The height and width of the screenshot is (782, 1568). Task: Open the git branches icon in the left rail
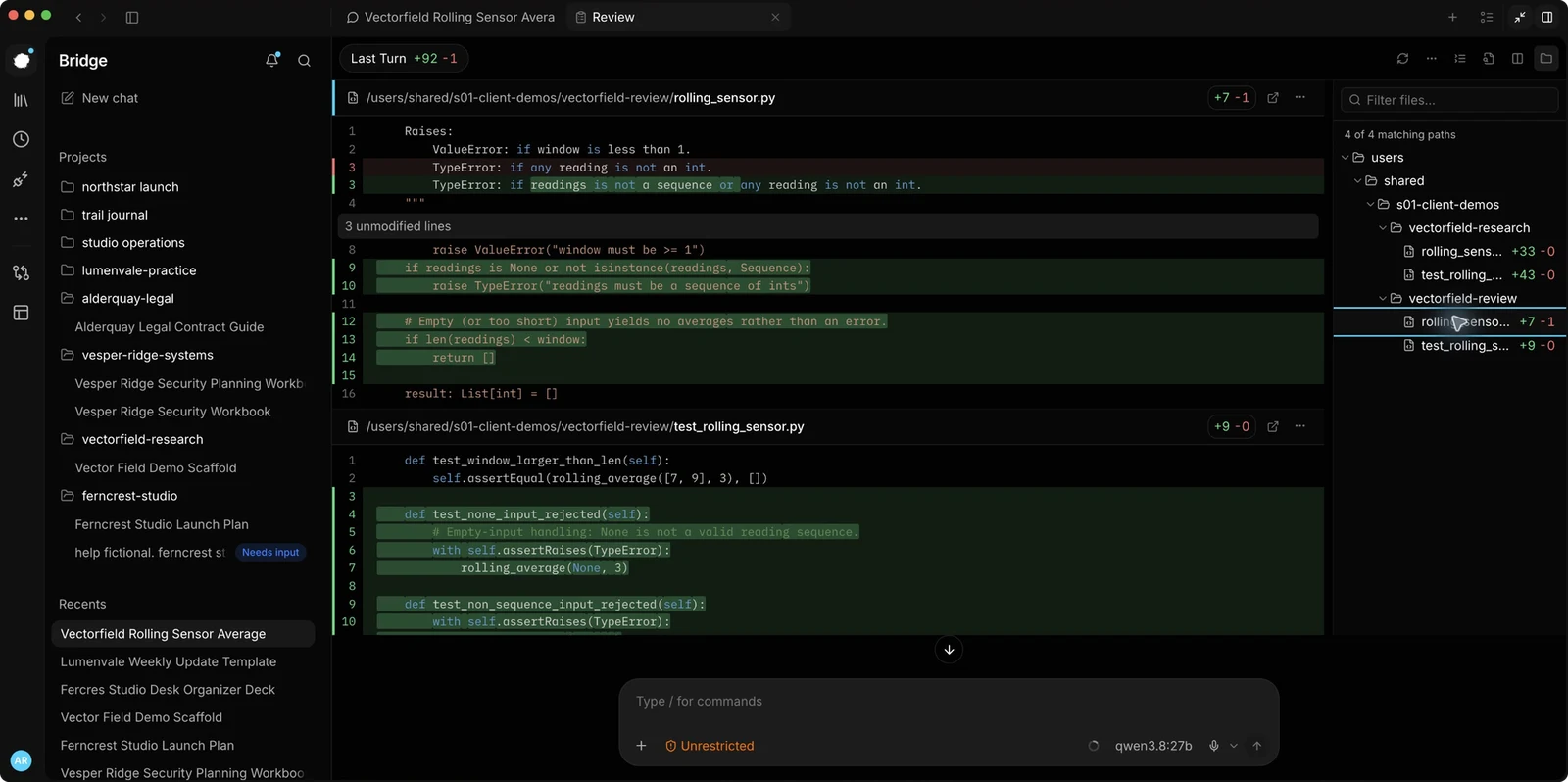coord(21,272)
